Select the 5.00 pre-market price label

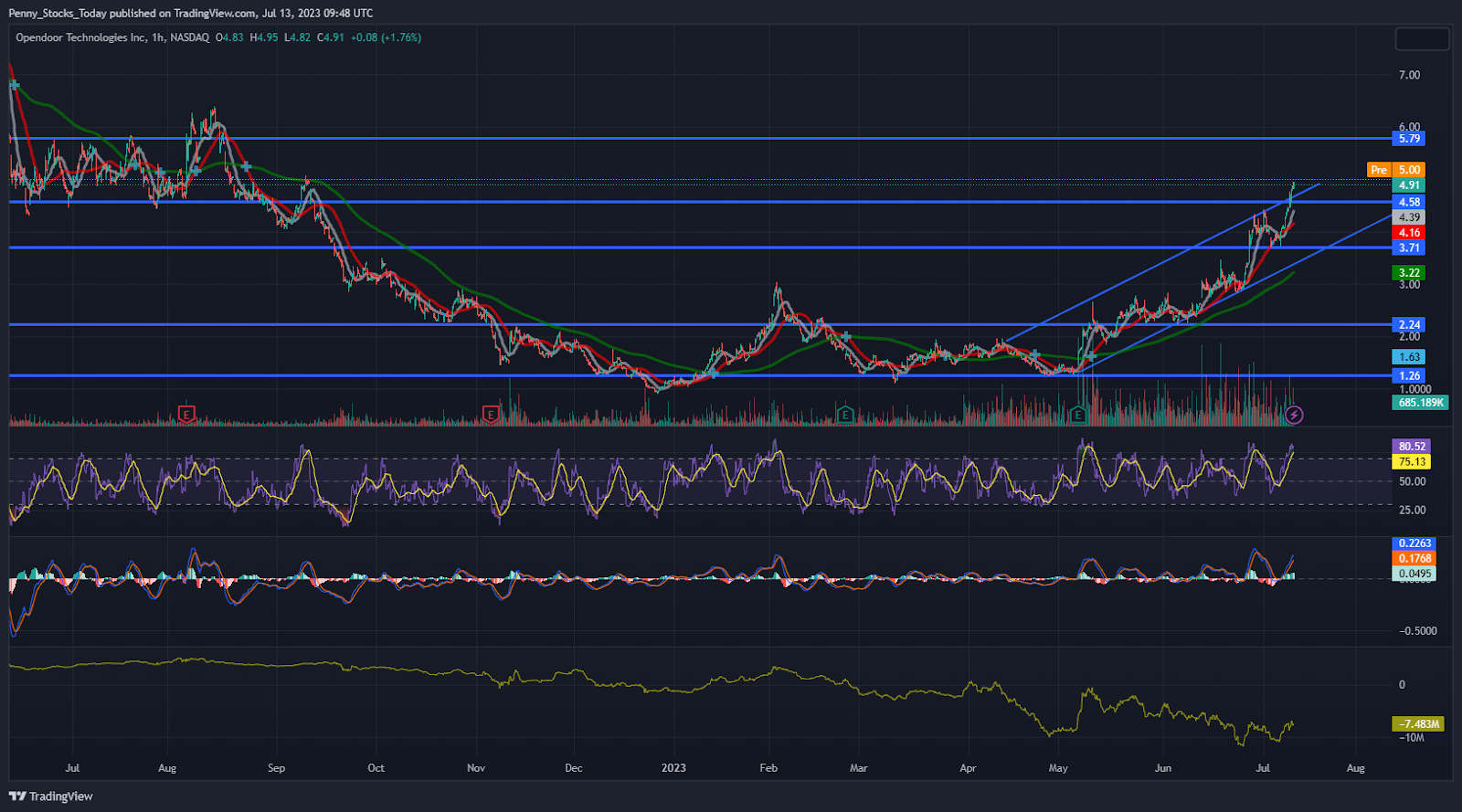[x=1409, y=170]
